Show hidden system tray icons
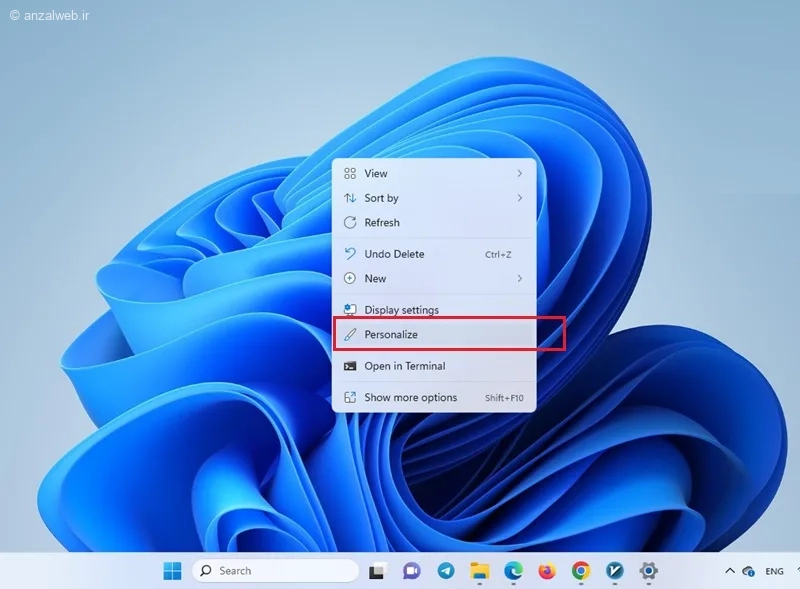Viewport: 800px width, 589px height. (x=729, y=571)
